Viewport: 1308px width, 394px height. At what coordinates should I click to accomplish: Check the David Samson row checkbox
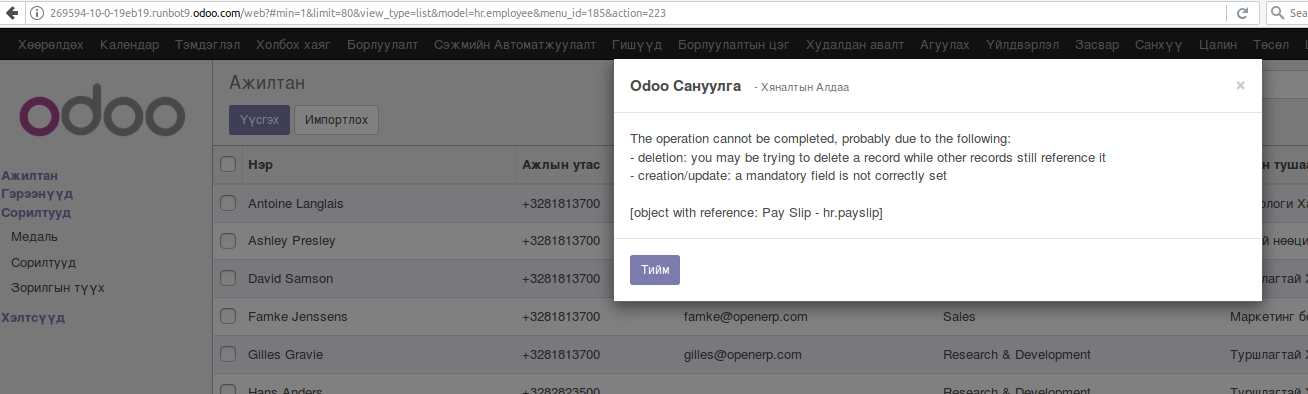[x=228, y=279]
